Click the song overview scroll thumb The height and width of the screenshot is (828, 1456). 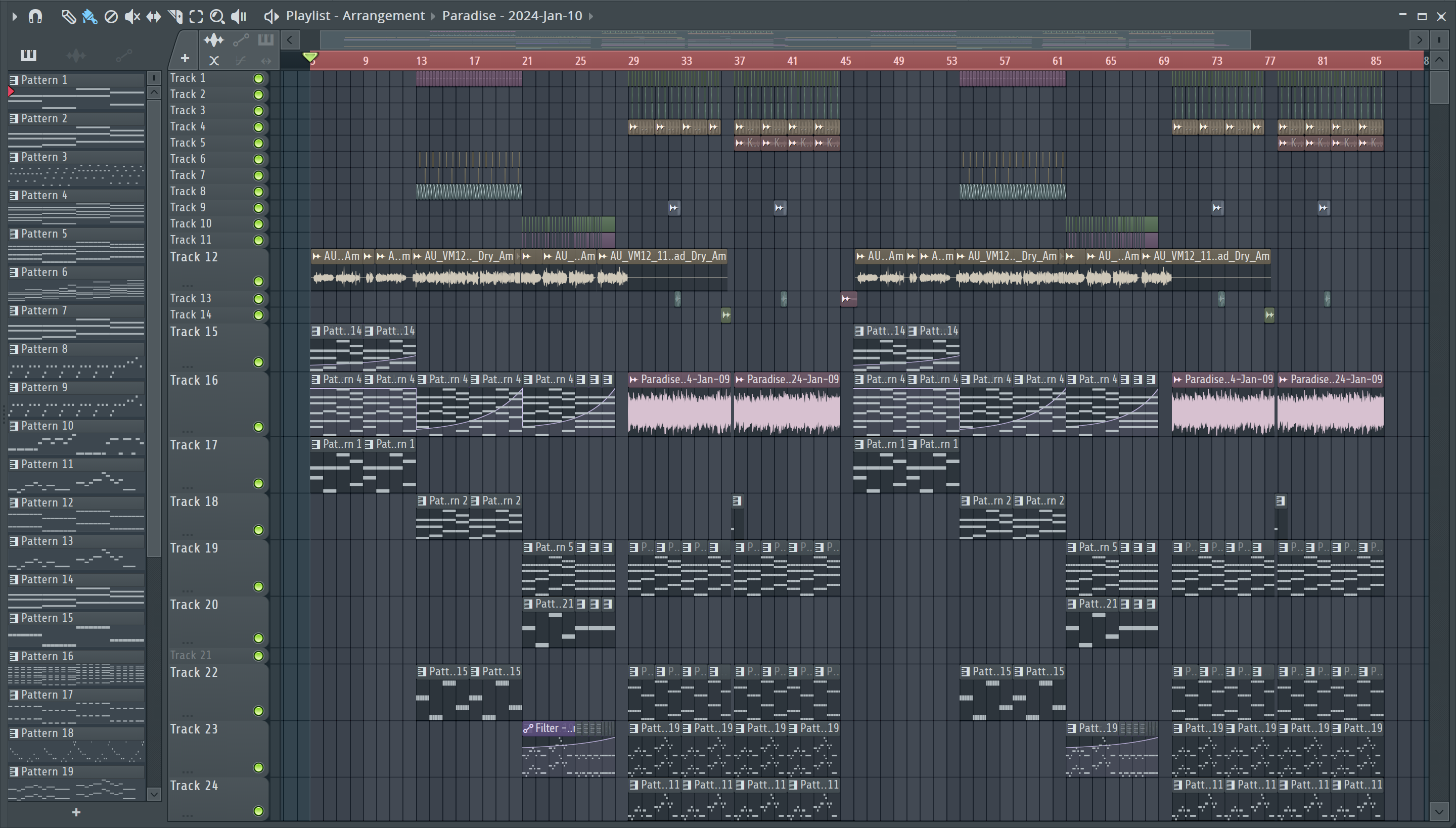(785, 40)
